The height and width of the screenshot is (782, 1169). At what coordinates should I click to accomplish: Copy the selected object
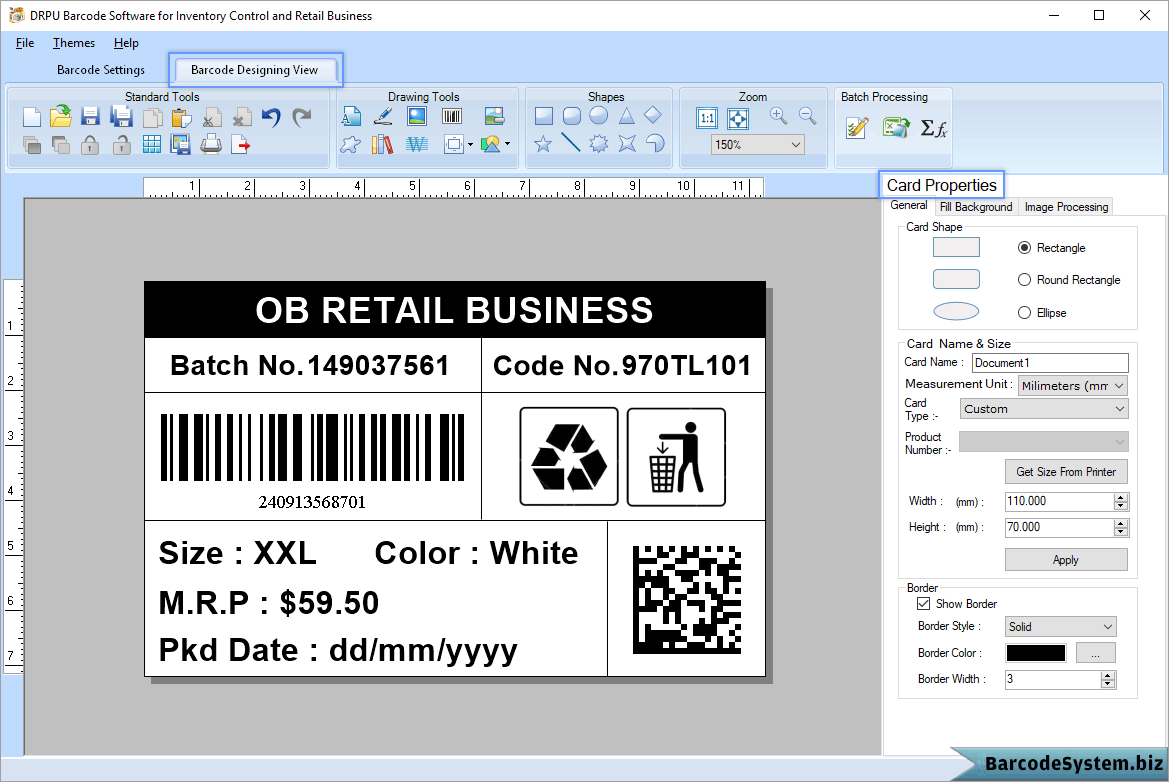coord(152,118)
